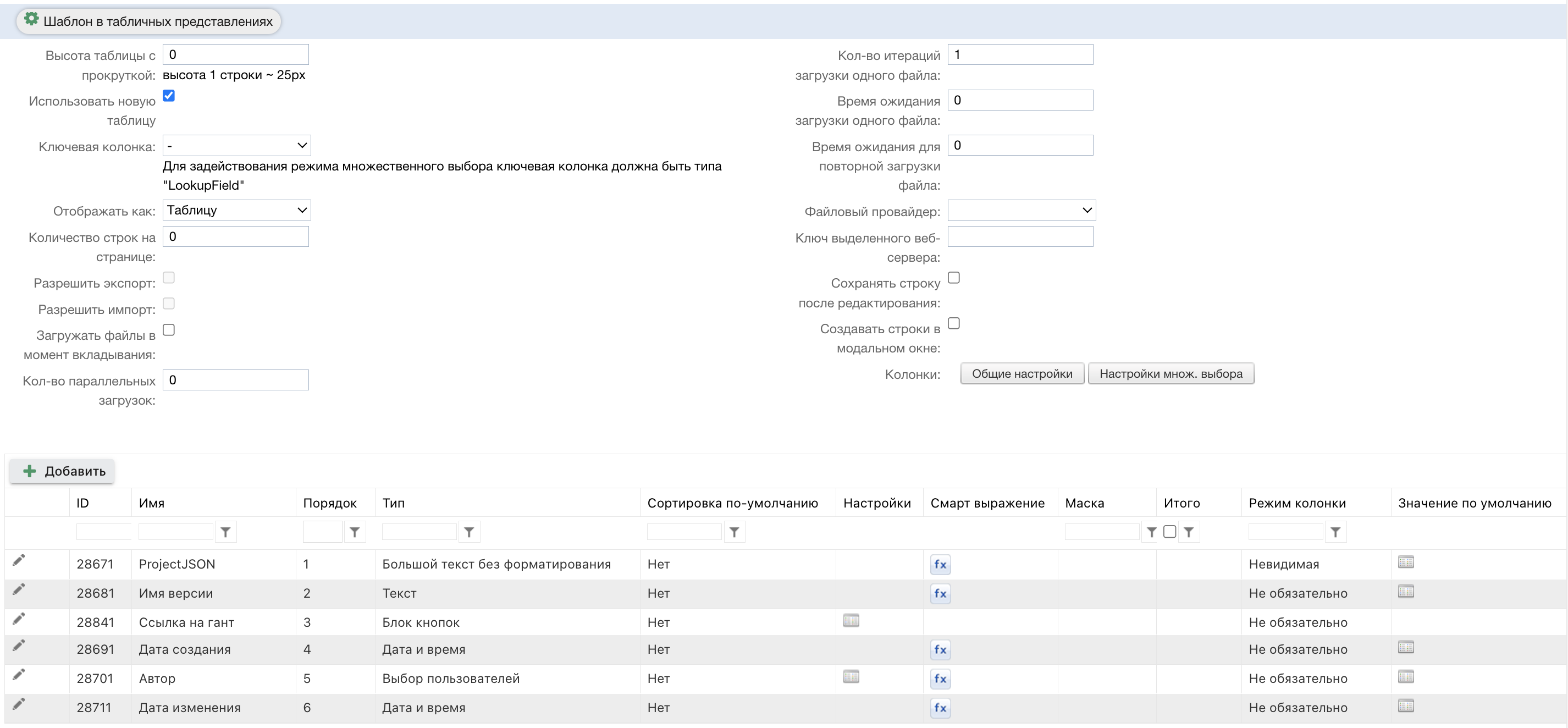The width and height of the screenshot is (1568, 728).
Task: Click the edit pencil for Имя версии row
Action: click(x=19, y=589)
